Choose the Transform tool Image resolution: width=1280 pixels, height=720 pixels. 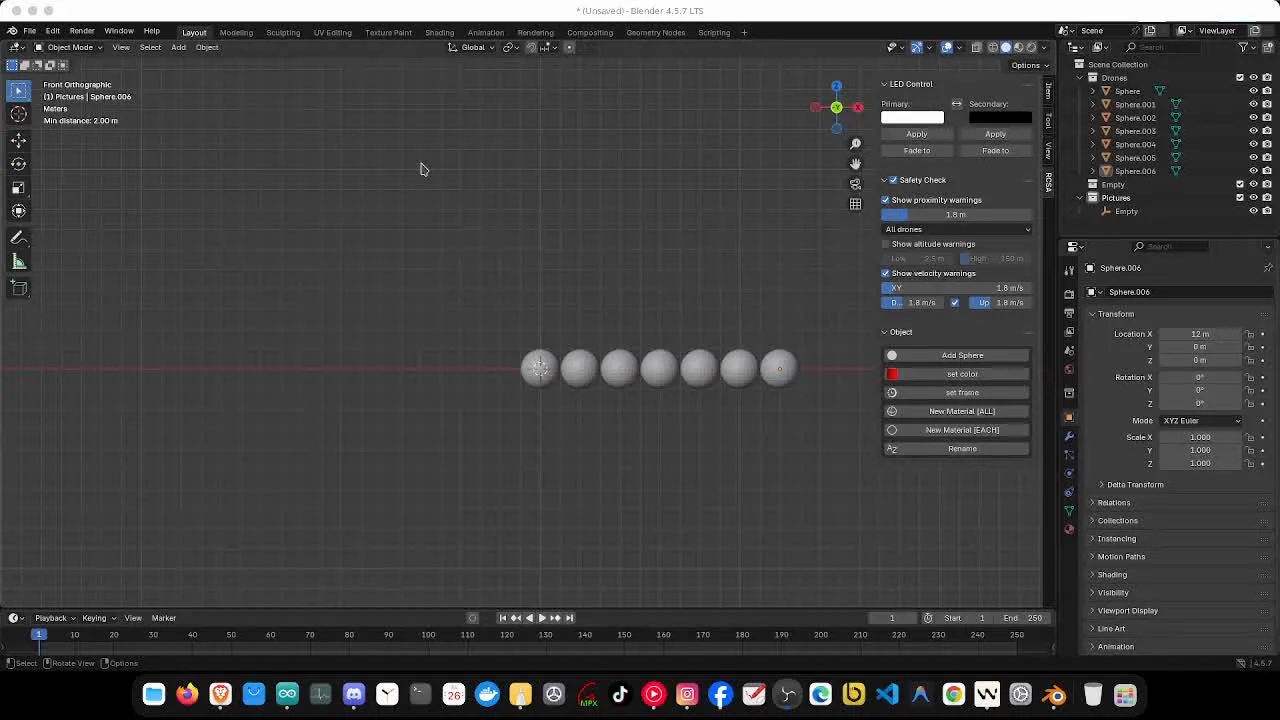(18, 211)
